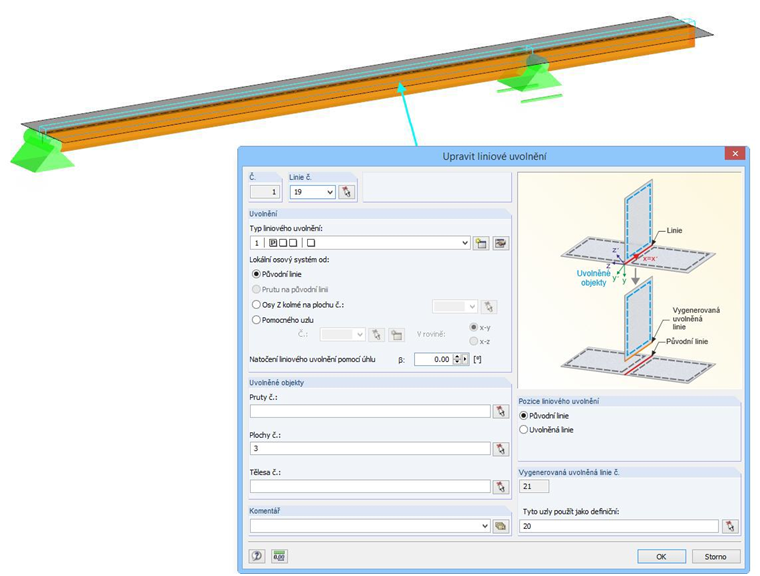
Task: Open comment library icon beside Komentář
Action: tap(501, 526)
